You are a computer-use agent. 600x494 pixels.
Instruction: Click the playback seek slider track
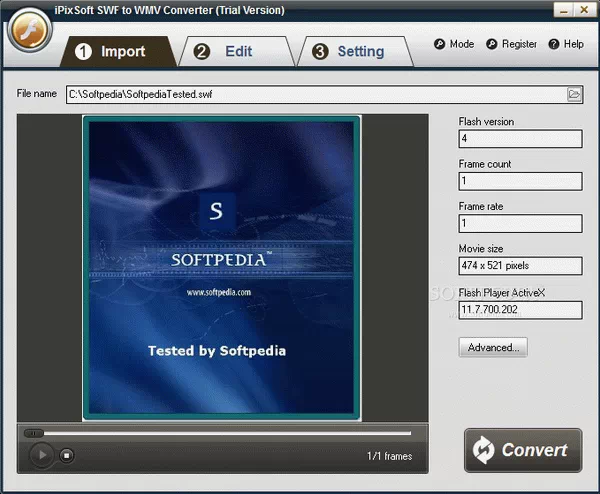click(x=220, y=433)
